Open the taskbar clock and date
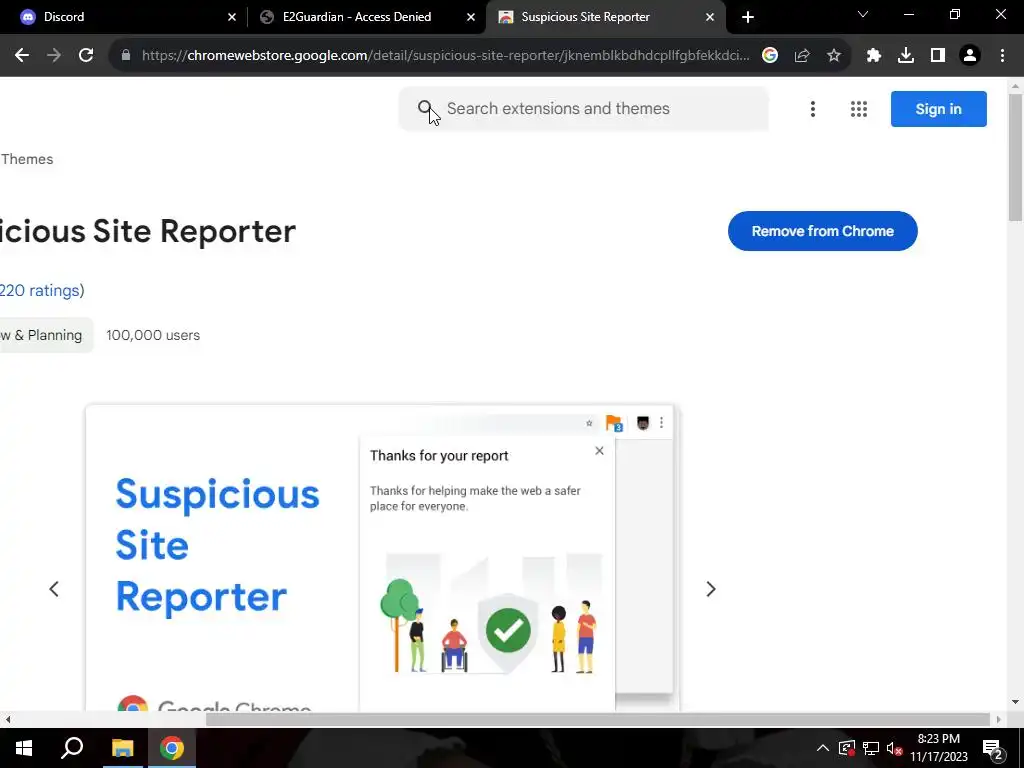This screenshot has width=1024, height=768. coord(939,748)
